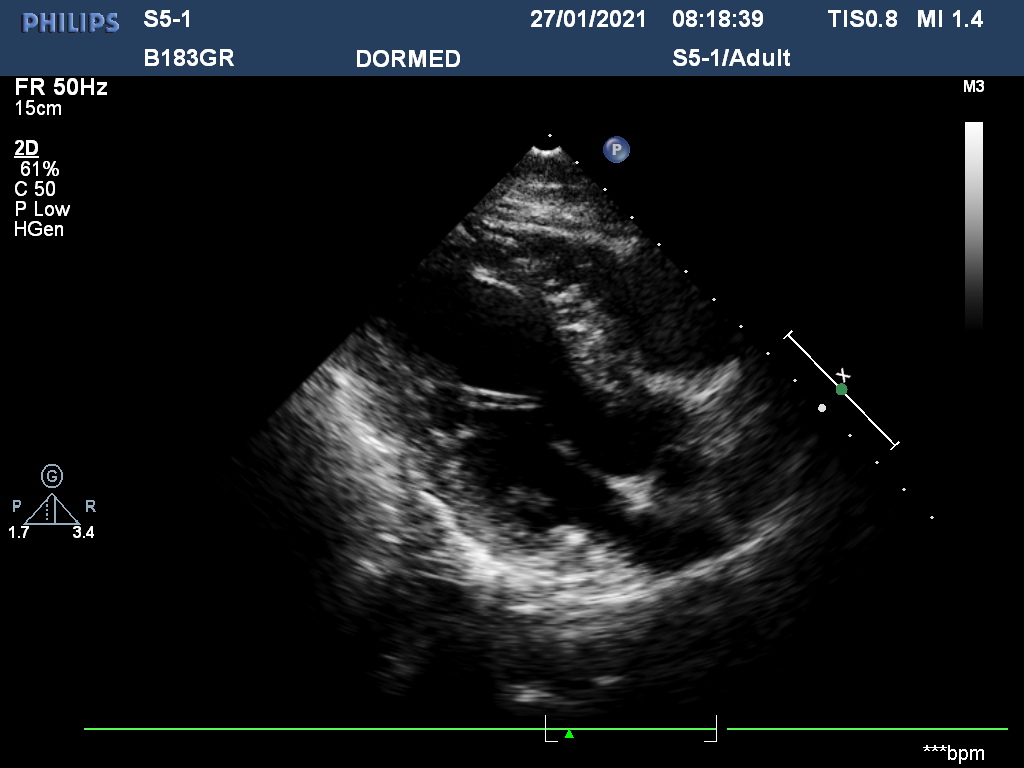1024x768 pixels.
Task: Click the C 50 compression value
Action: pyautogui.click(x=35, y=189)
